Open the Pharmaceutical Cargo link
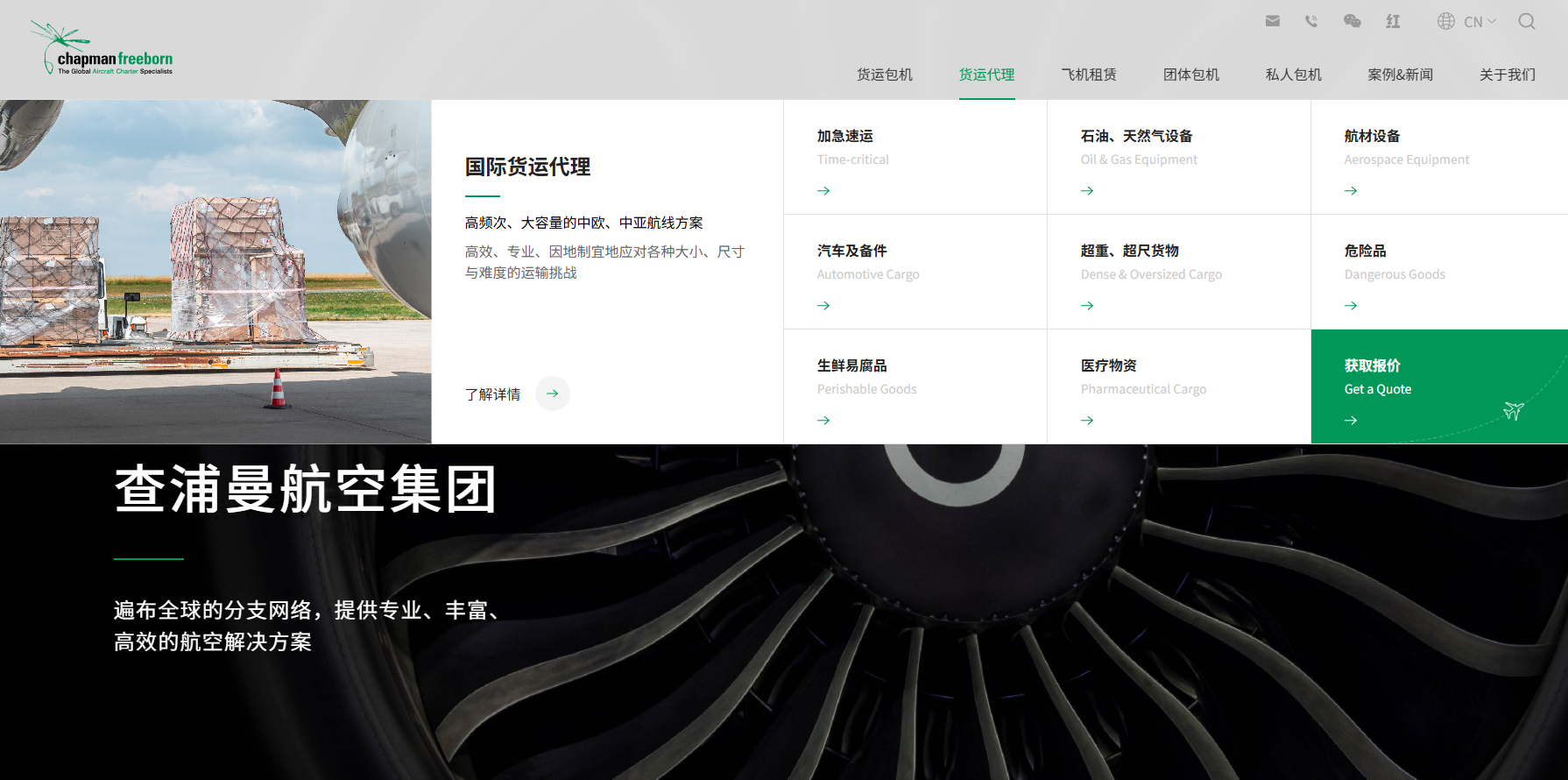 pos(1142,389)
